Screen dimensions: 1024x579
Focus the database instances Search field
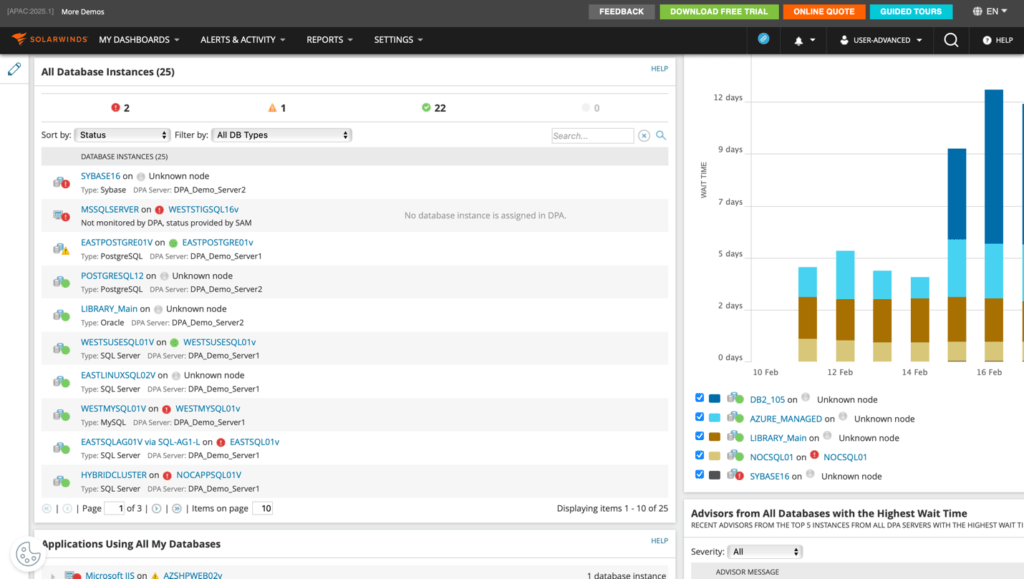point(592,136)
